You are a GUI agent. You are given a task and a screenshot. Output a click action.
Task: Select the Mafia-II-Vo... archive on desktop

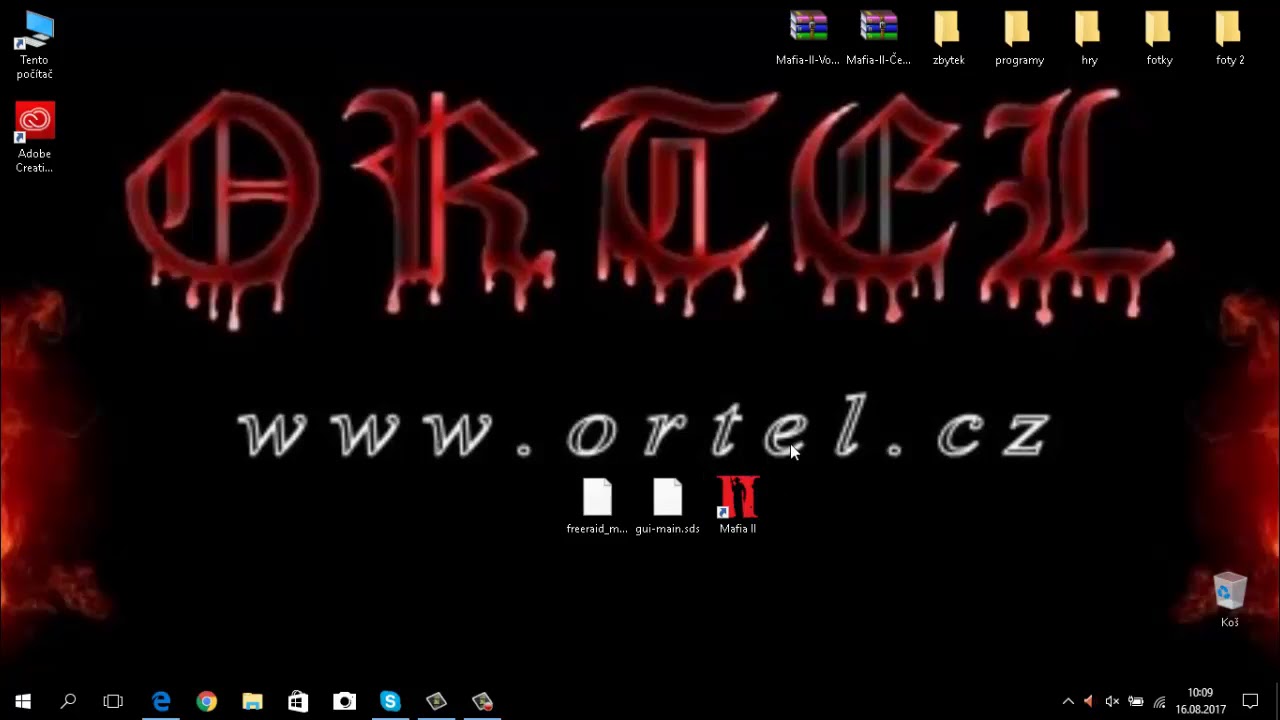[808, 39]
